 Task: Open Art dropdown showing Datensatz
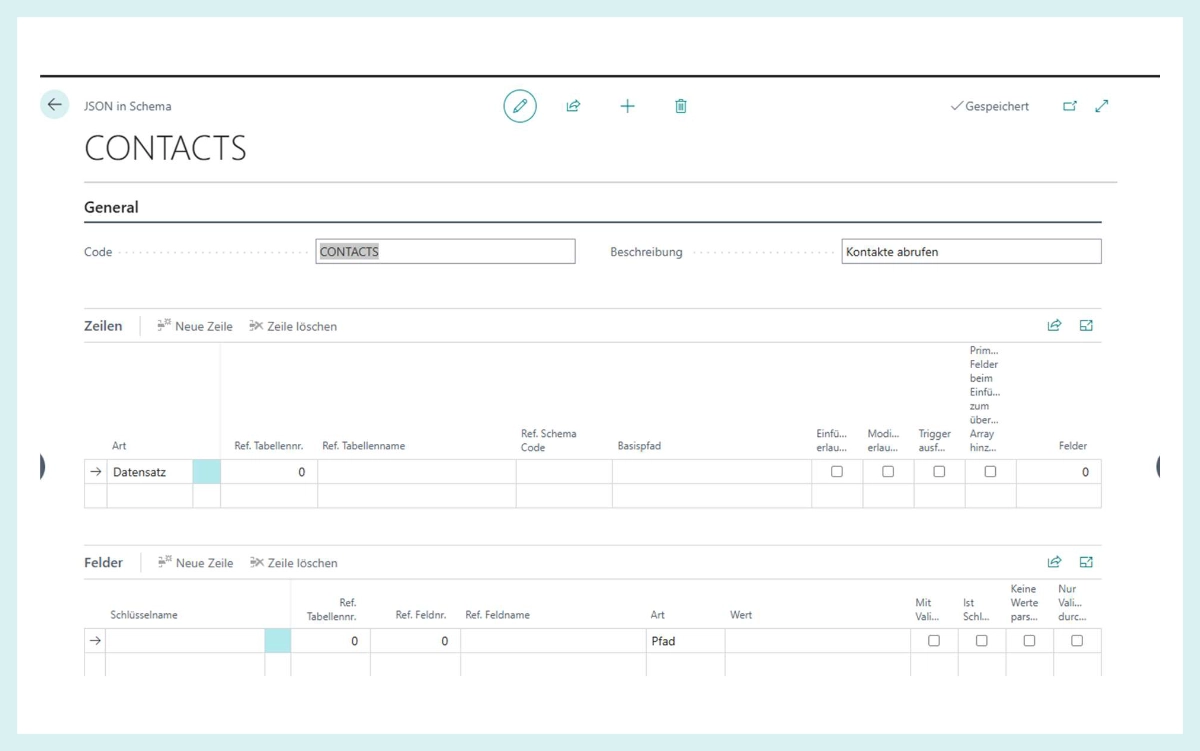point(149,472)
